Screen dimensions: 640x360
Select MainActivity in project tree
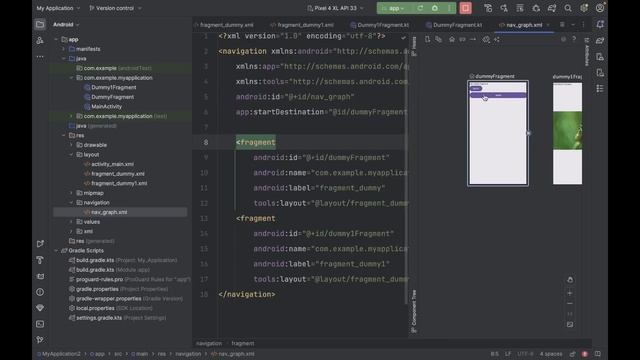click(107, 107)
